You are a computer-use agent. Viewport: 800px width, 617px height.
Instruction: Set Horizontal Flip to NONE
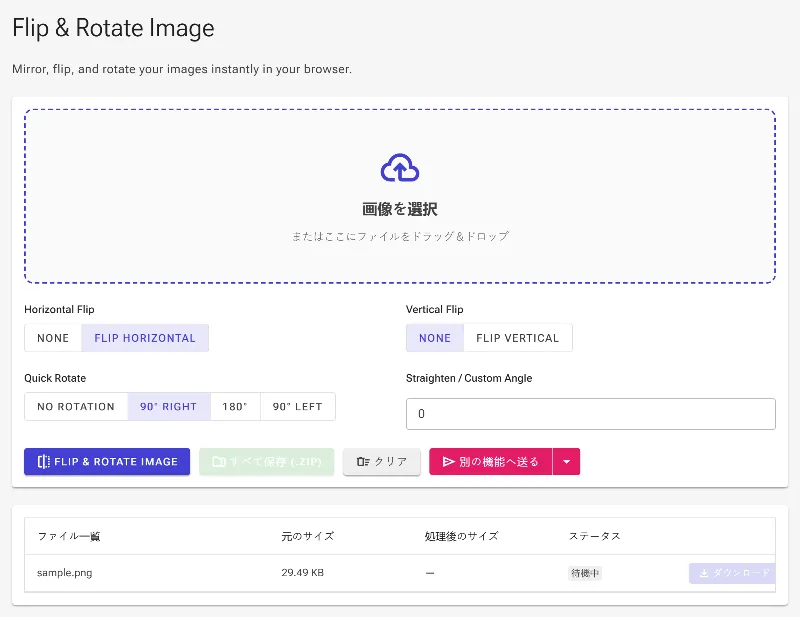(x=53, y=338)
